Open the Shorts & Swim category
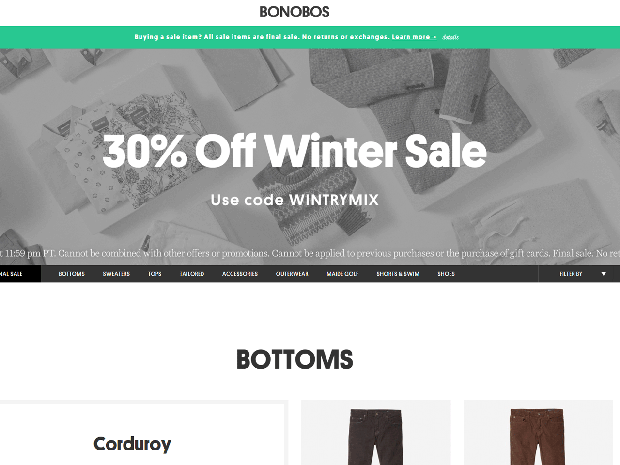Image resolution: width=620 pixels, height=465 pixels. 397,274
